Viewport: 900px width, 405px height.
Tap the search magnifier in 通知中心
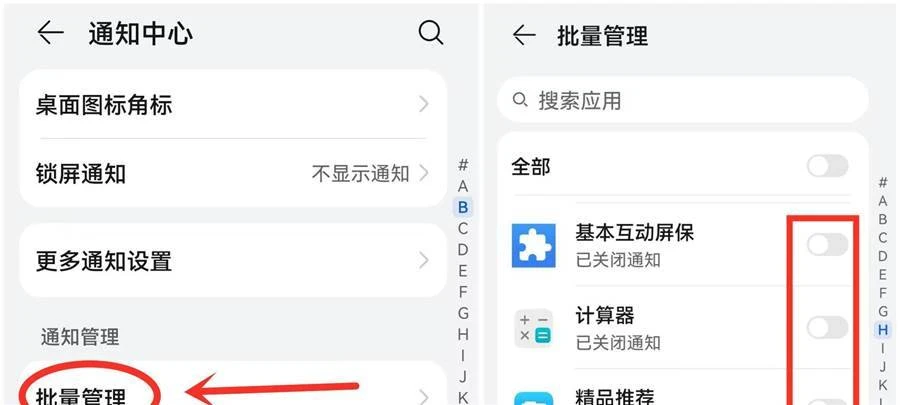pos(430,33)
